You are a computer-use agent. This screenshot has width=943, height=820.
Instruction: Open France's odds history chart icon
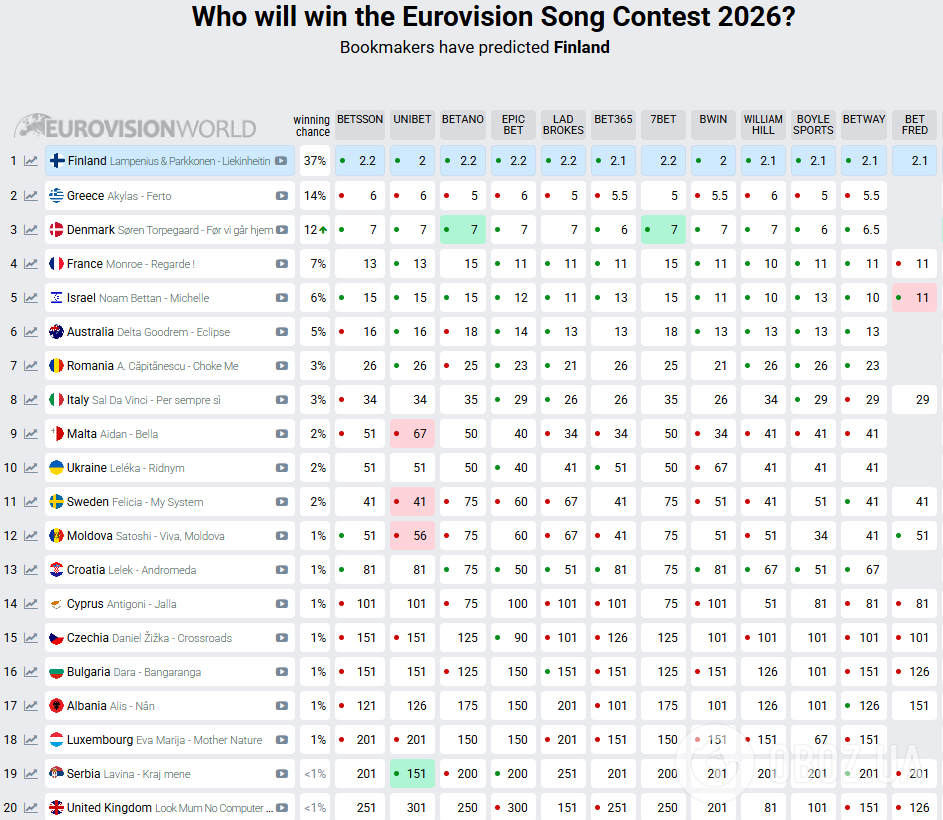31,264
